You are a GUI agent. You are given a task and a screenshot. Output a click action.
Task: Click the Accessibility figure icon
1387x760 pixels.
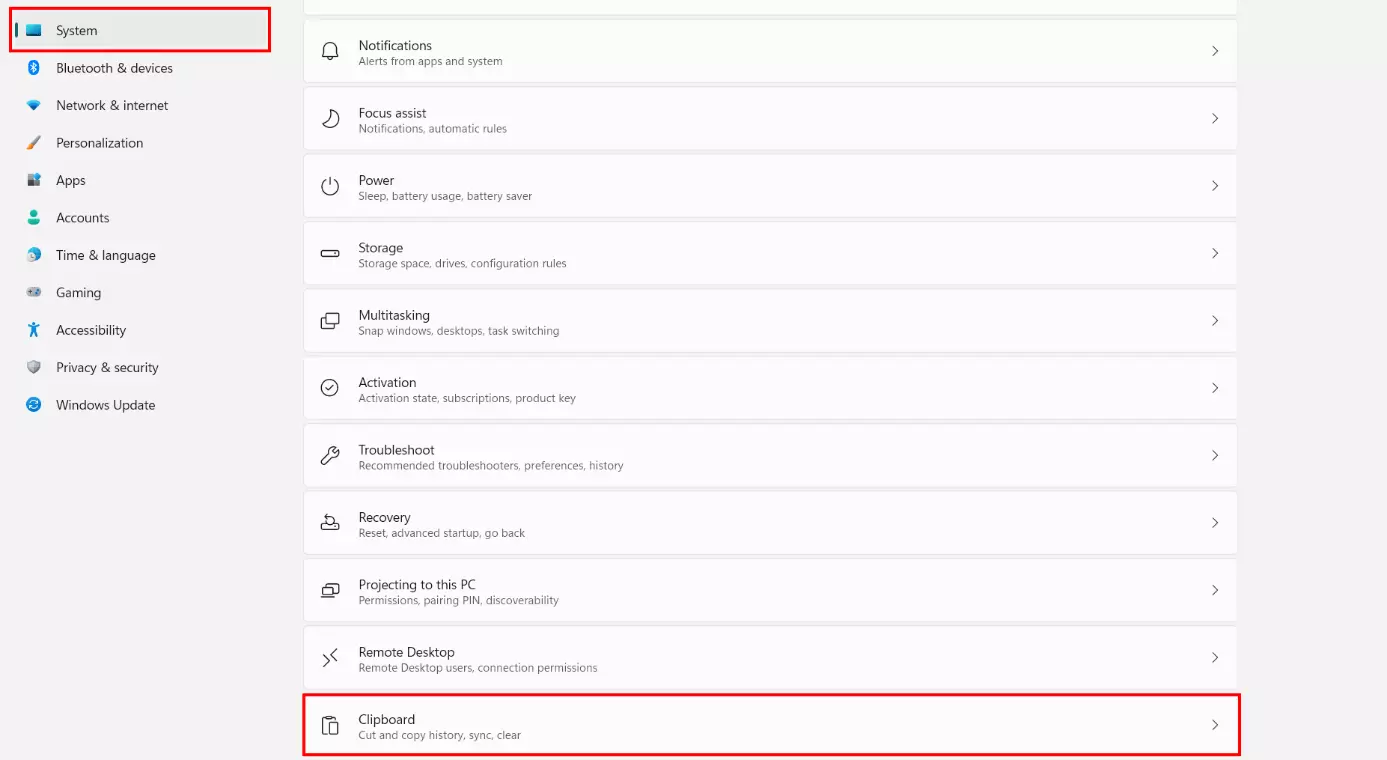(34, 330)
